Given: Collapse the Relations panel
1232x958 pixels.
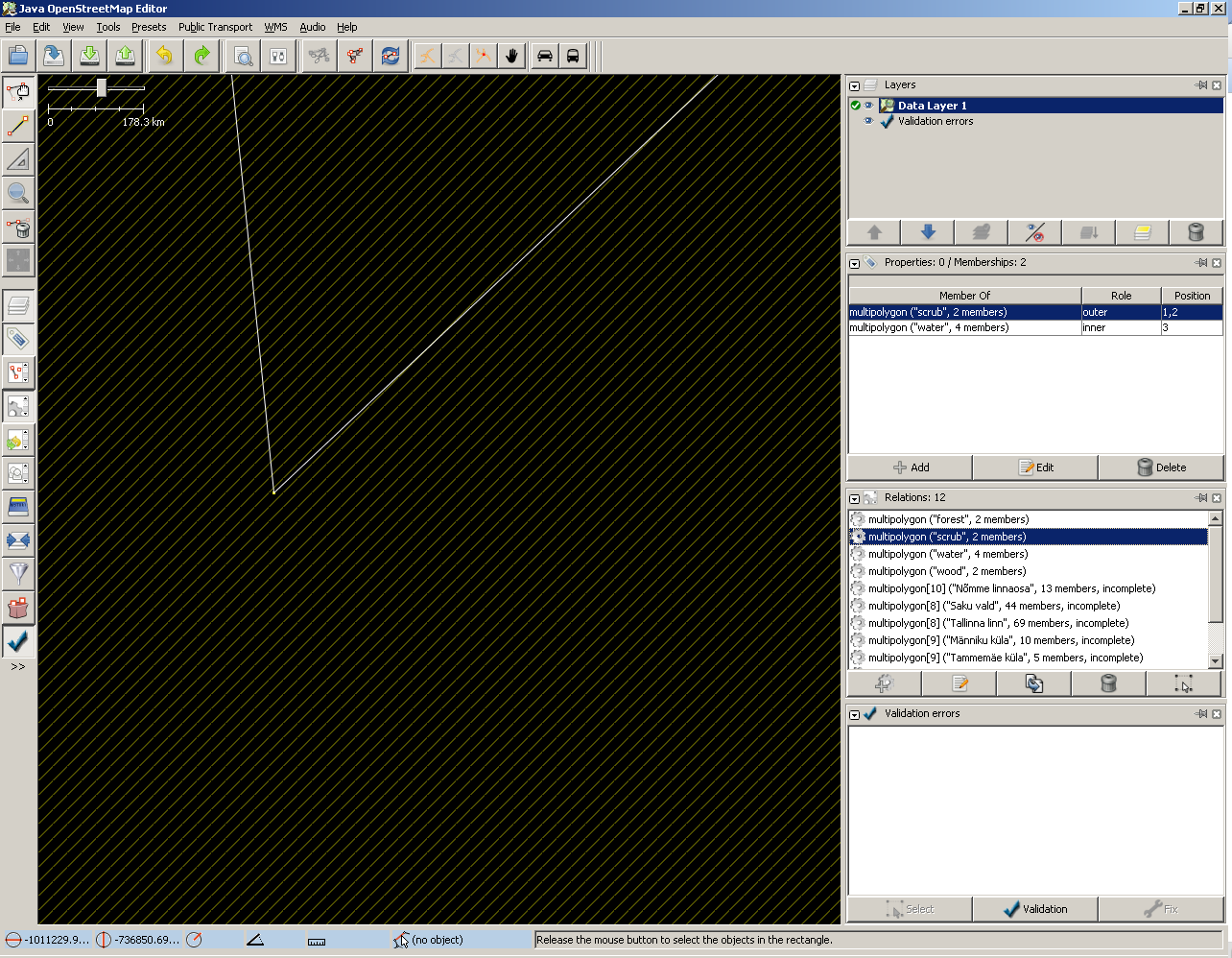Looking at the screenshot, I should coord(854,498).
